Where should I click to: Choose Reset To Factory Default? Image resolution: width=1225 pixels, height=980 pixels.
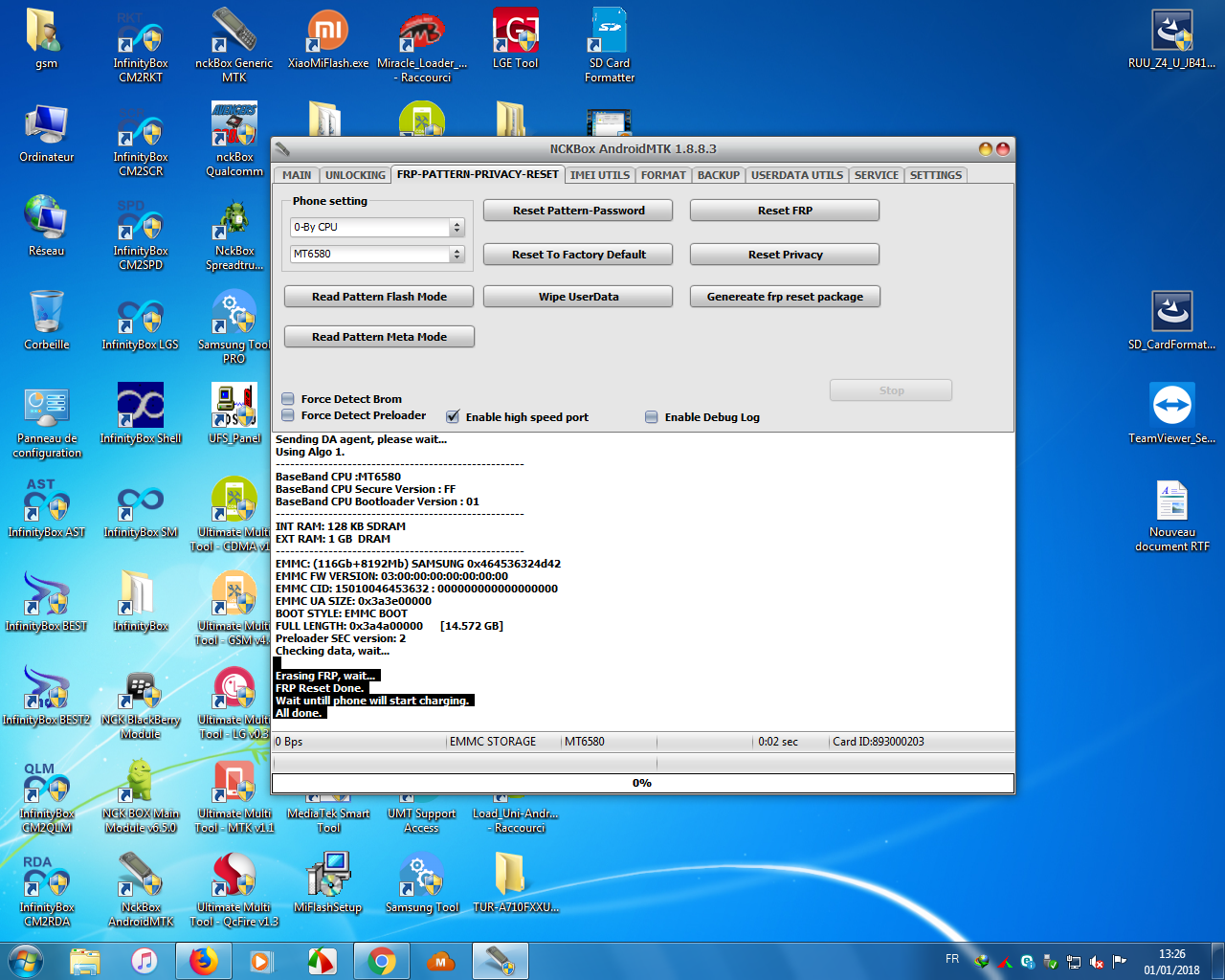[x=578, y=255]
